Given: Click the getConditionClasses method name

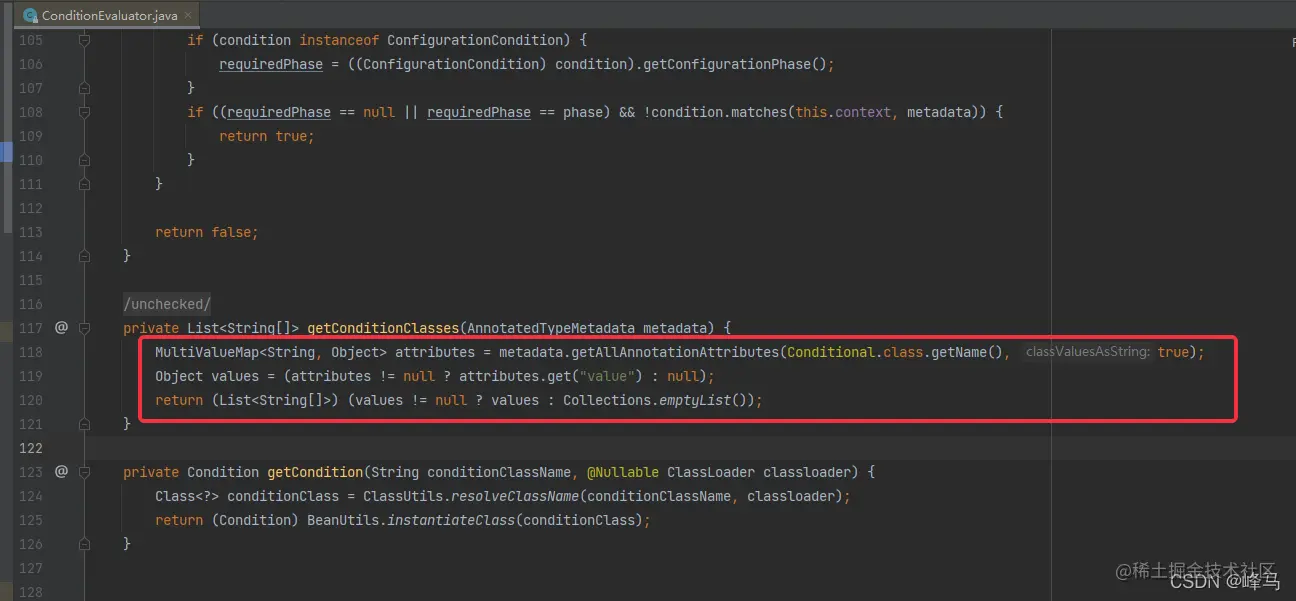Looking at the screenshot, I should tap(383, 328).
